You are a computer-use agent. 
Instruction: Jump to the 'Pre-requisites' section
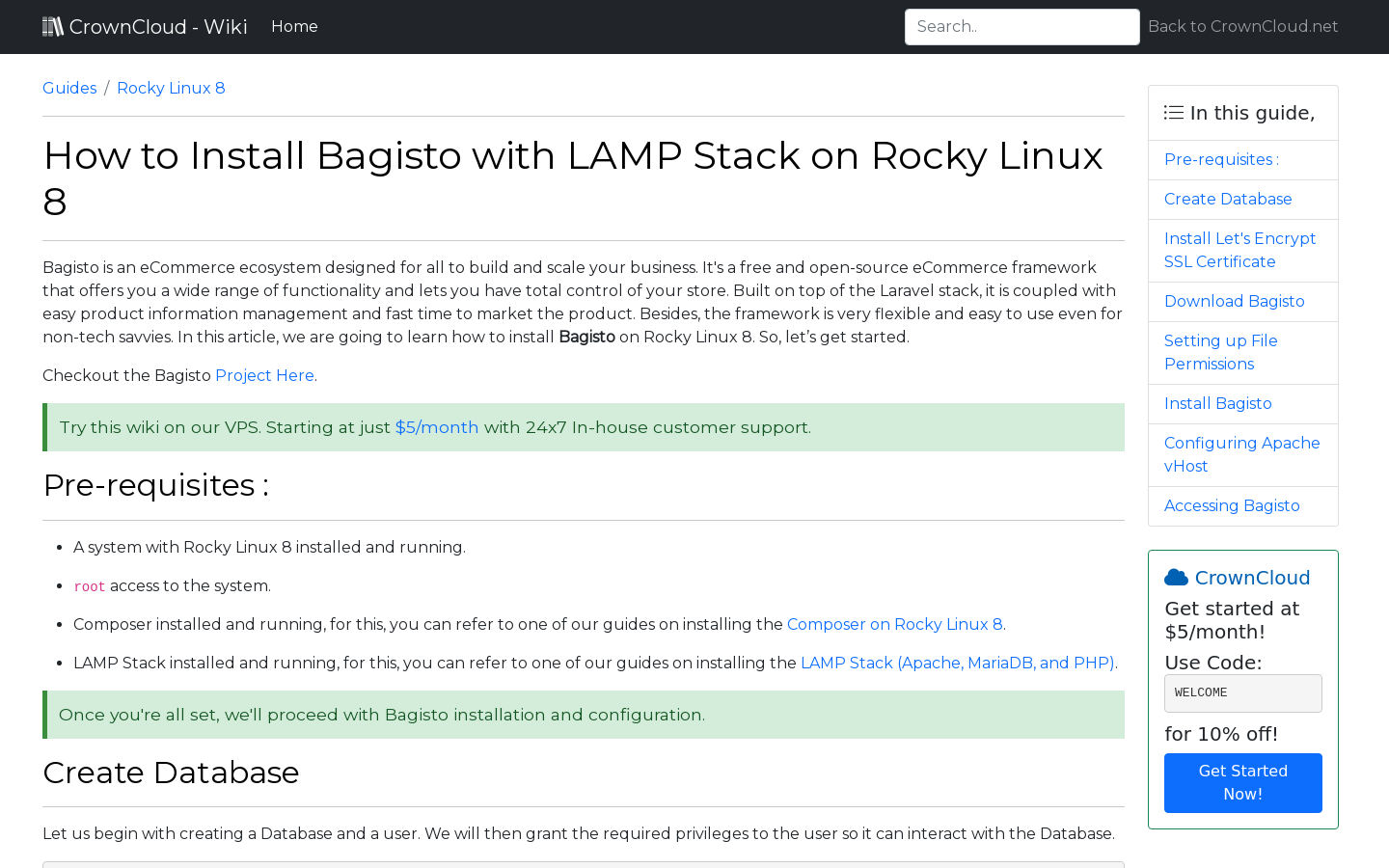click(x=1220, y=159)
